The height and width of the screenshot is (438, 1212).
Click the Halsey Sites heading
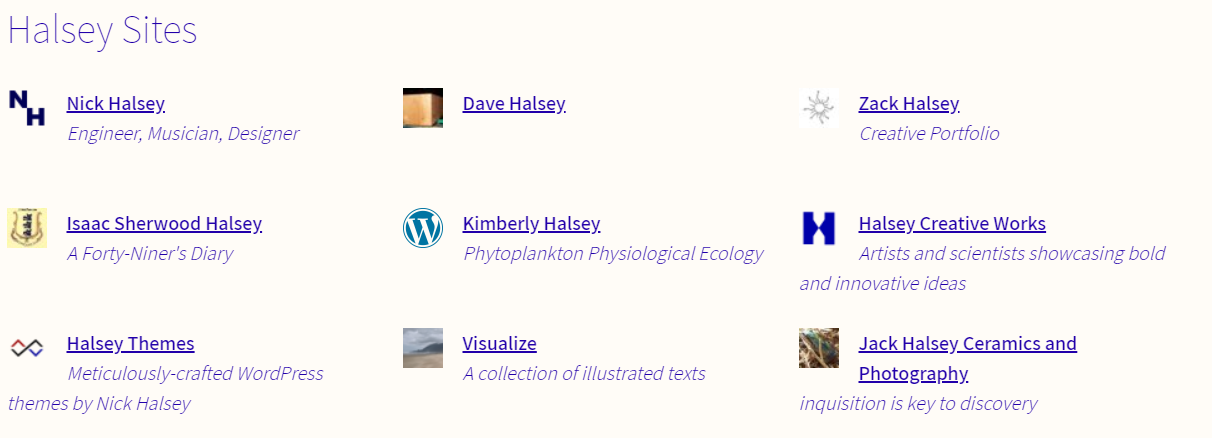102,30
